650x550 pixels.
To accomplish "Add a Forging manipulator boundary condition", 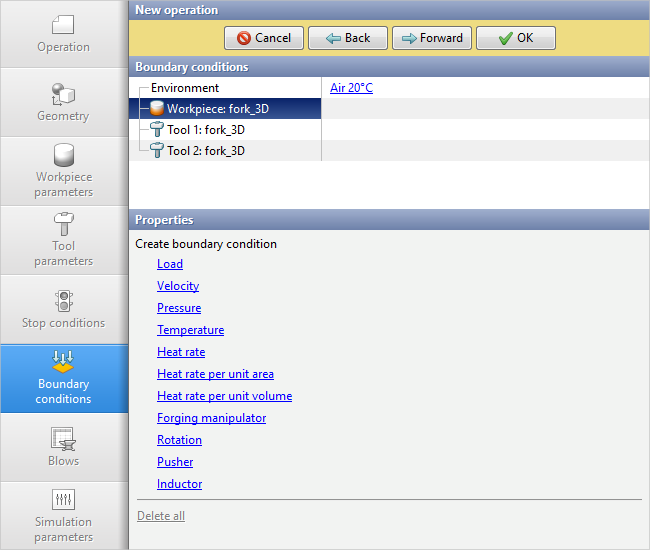I will coord(211,418).
